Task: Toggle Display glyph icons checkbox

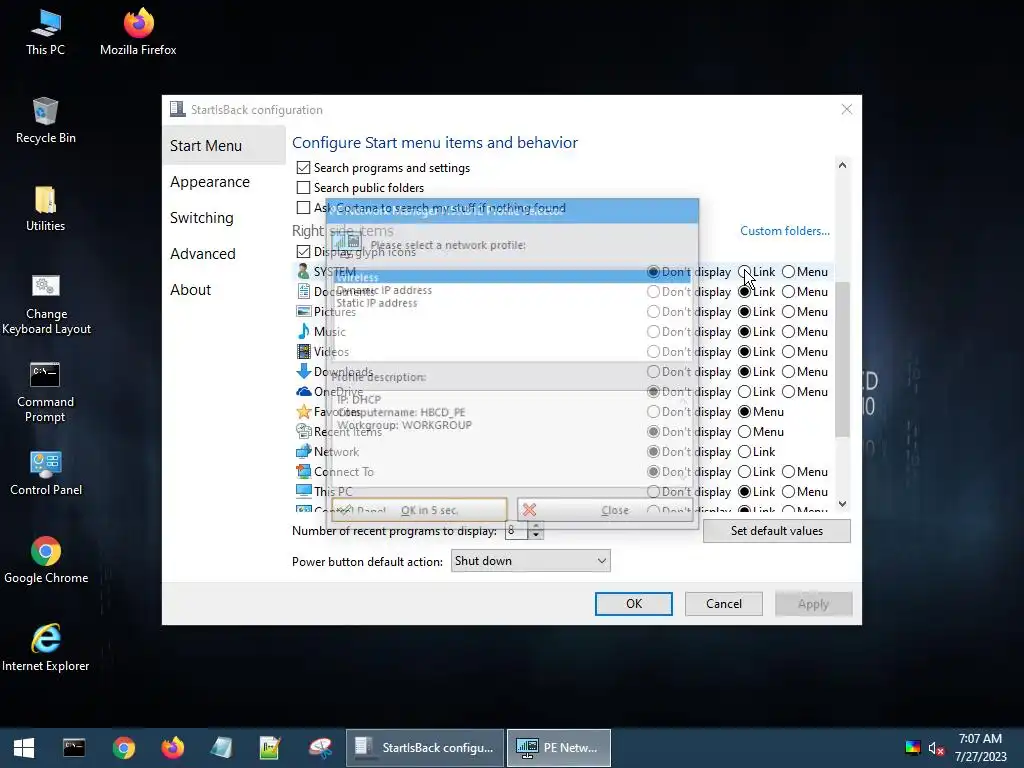Action: 303,251
